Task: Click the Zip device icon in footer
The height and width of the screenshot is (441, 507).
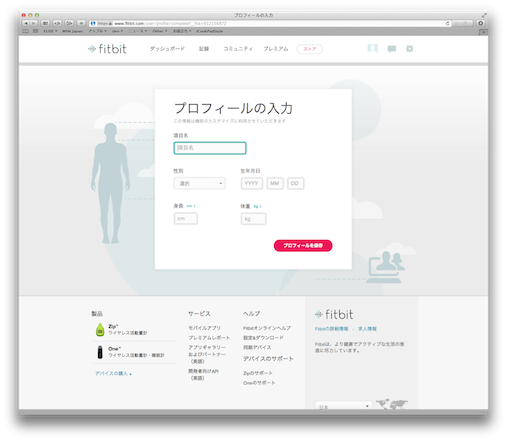Action: tap(100, 330)
